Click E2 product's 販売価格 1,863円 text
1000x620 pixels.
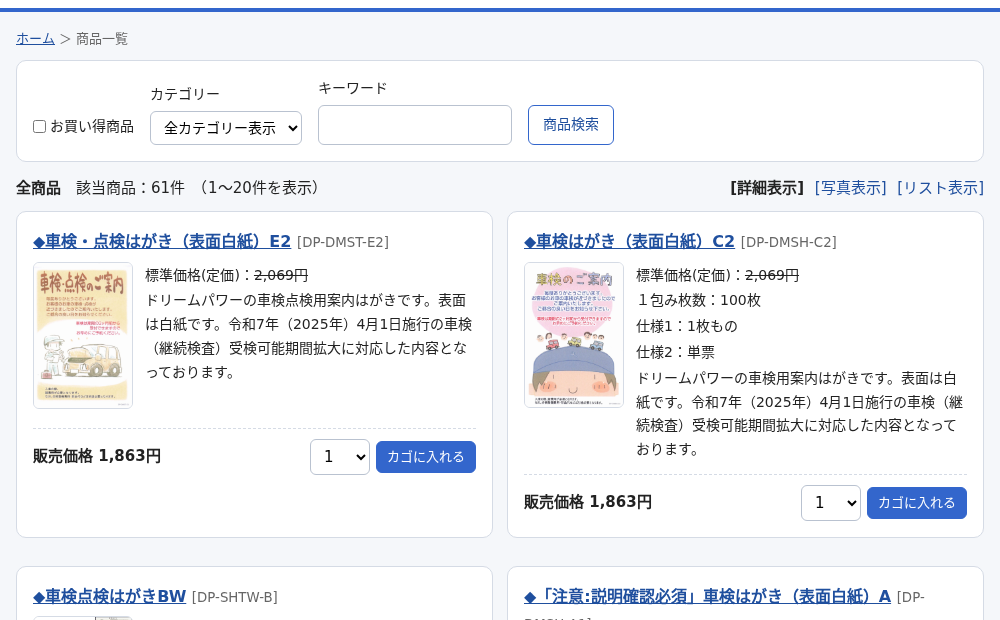[97, 456]
